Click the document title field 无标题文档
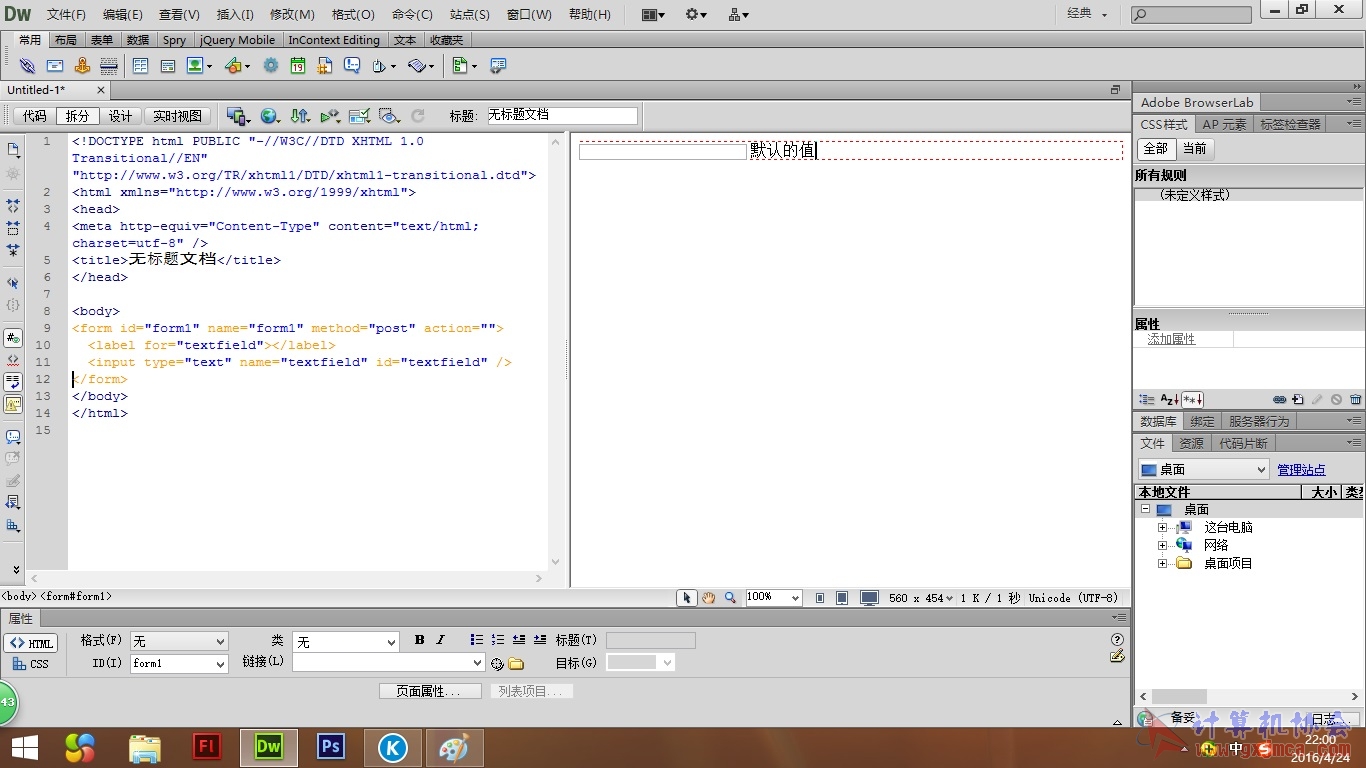This screenshot has height=768, width=1366. coord(561,115)
